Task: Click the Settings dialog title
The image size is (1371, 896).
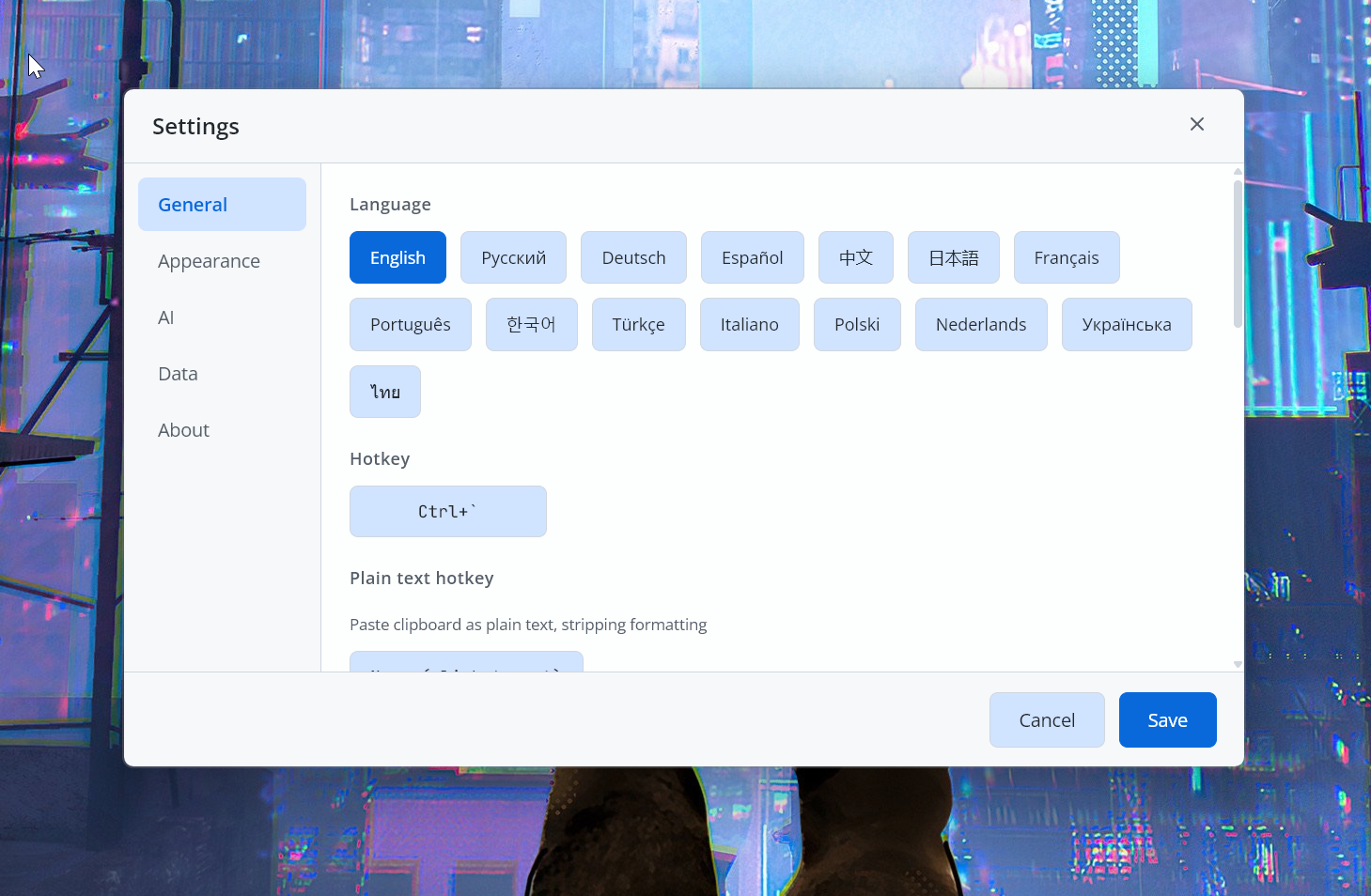Action: [195, 126]
